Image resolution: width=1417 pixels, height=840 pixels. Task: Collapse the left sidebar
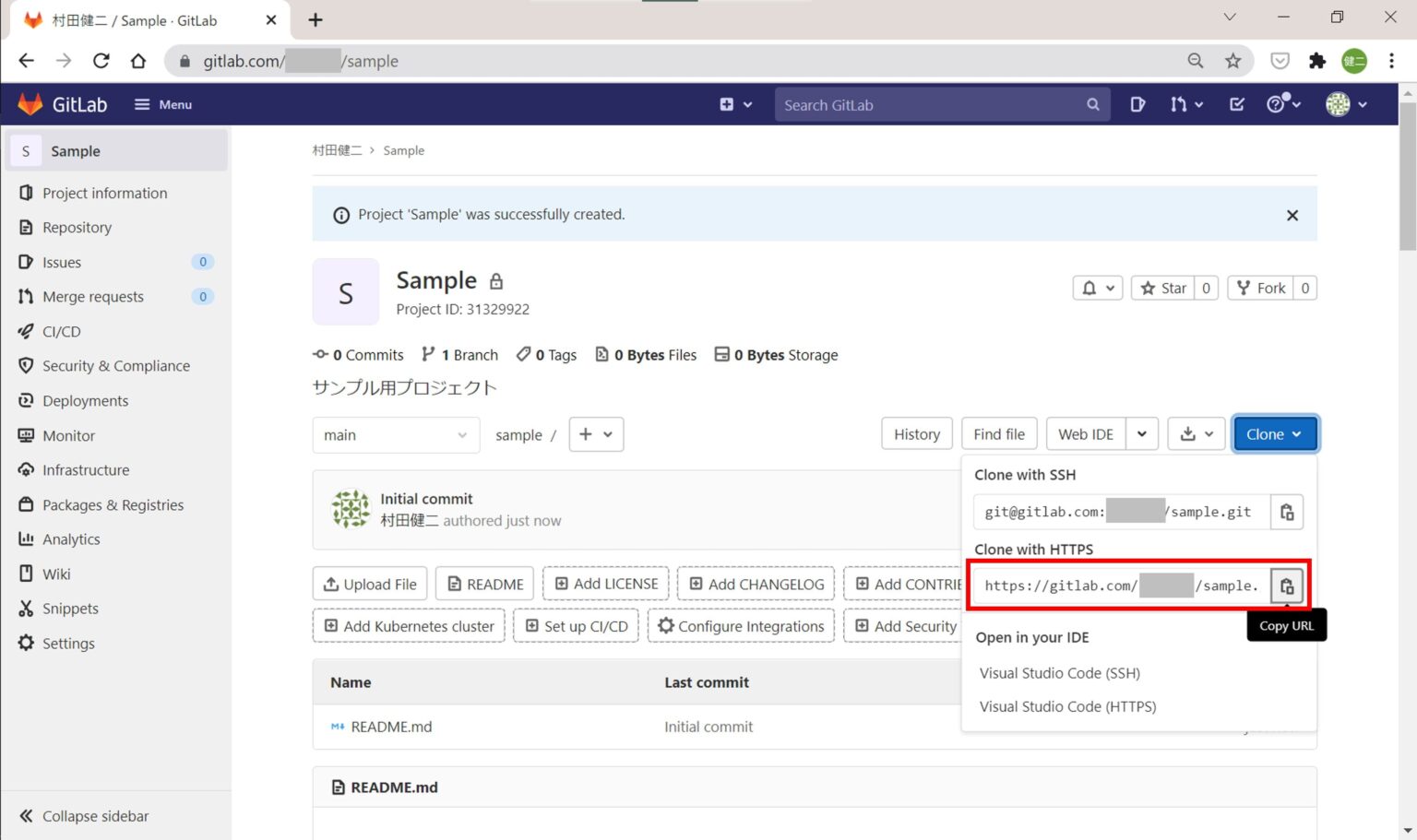pyautogui.click(x=82, y=815)
